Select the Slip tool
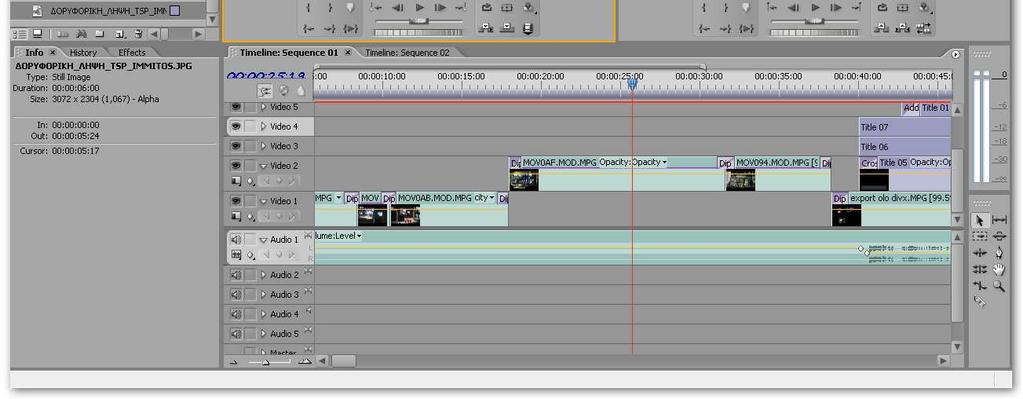Viewport: 1023px width, 399px height. tap(999, 220)
